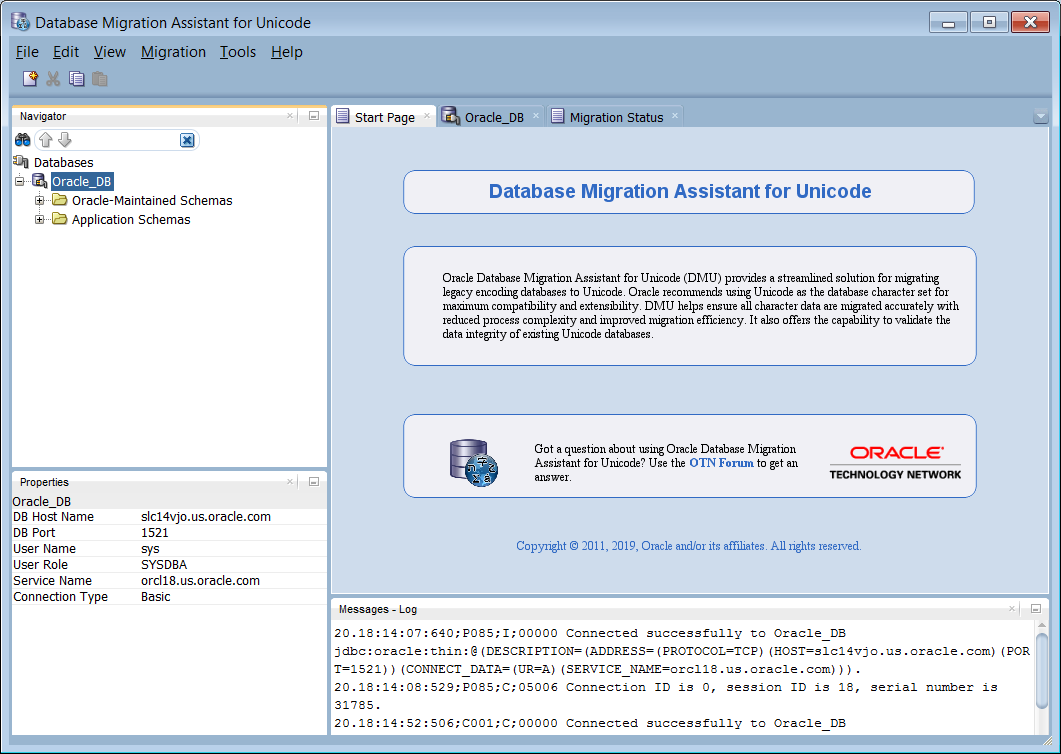The width and height of the screenshot is (1061, 754).
Task: Click the application icon in the title bar
Action: (x=20, y=22)
